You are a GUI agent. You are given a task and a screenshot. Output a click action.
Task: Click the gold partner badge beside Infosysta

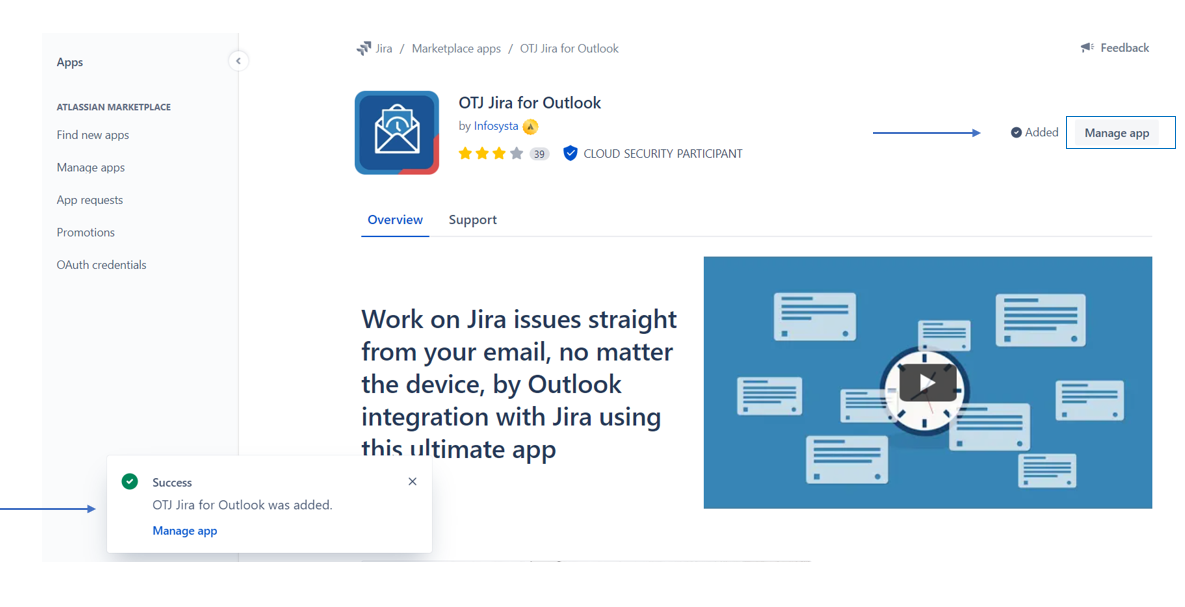(531, 127)
